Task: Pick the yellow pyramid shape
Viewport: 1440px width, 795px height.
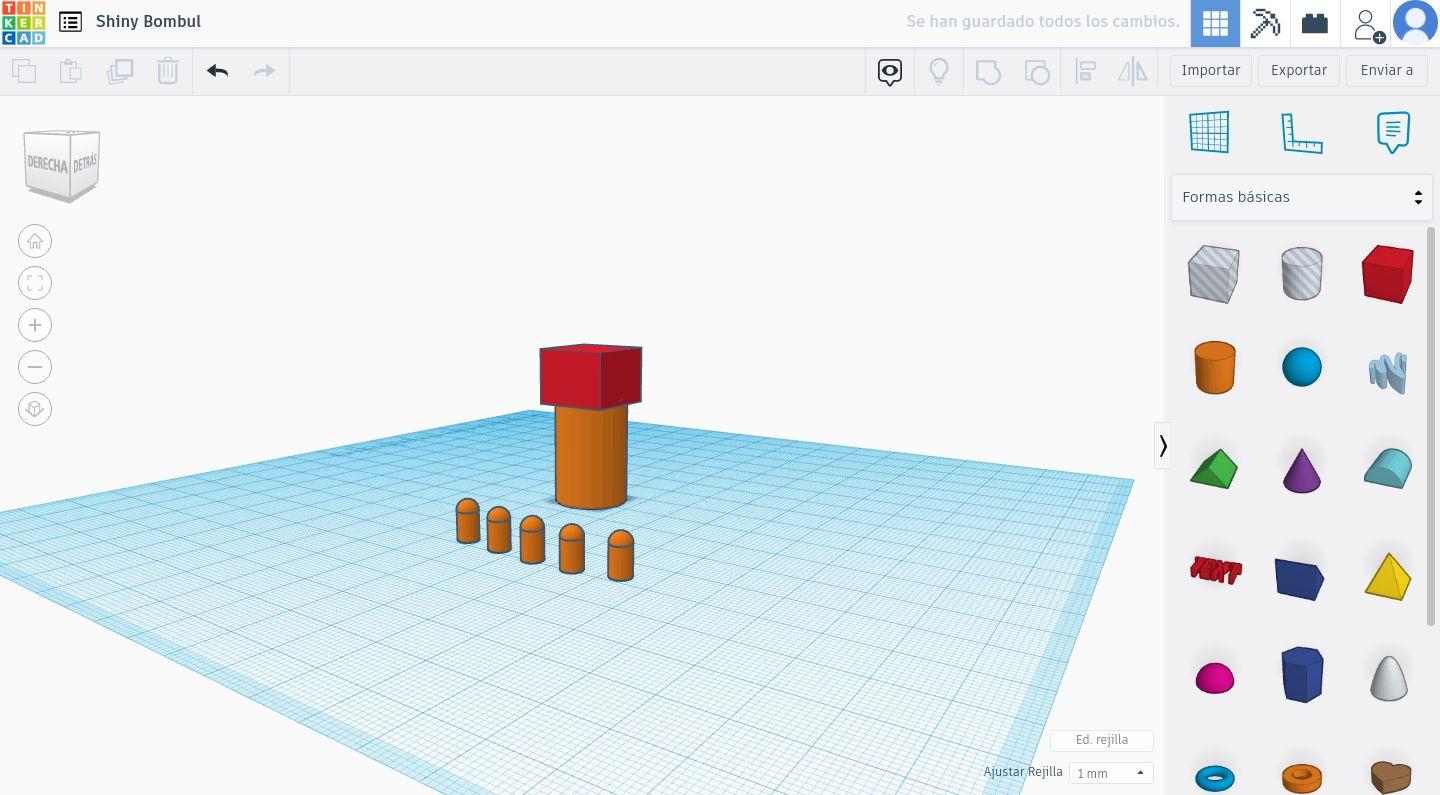Action: tap(1388, 576)
